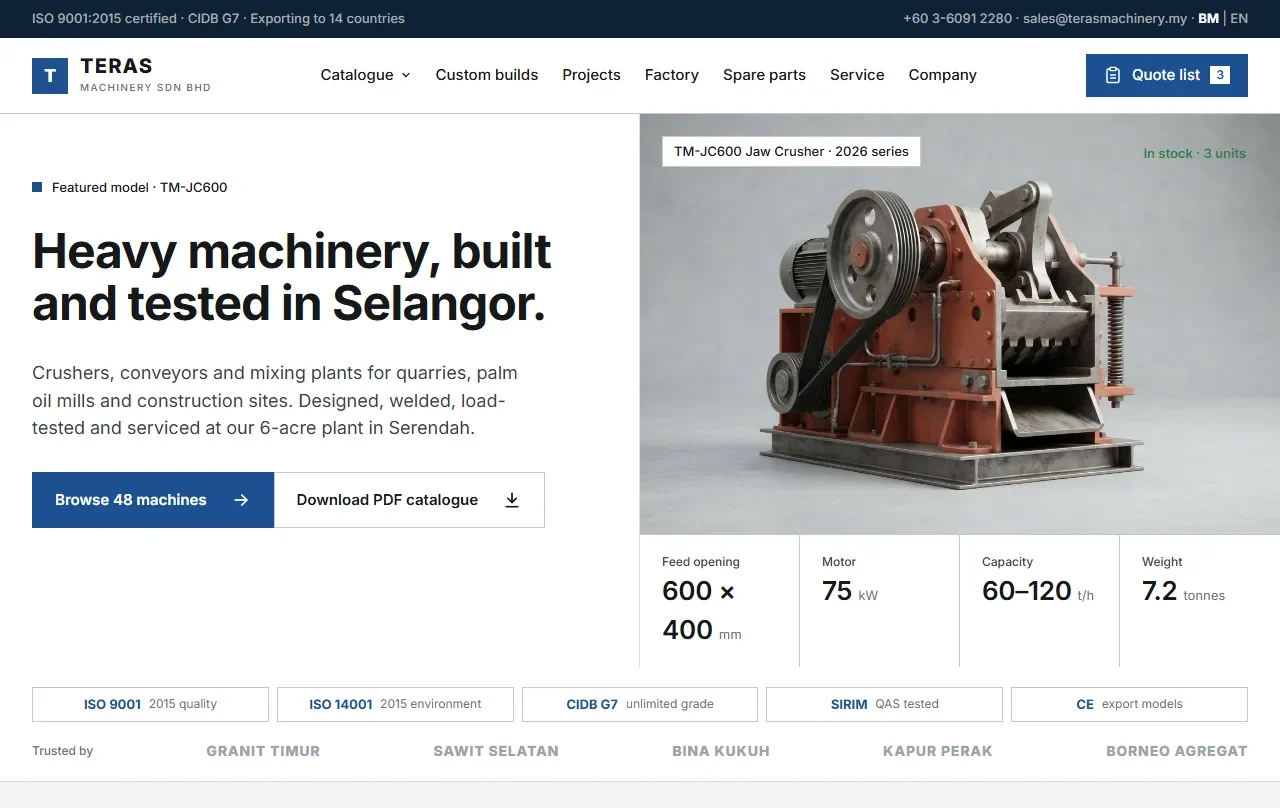
Task: Click the quote list count badge 3
Action: (1220, 75)
